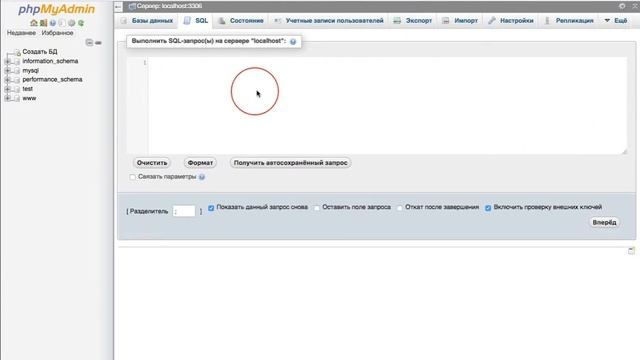Screen dimensions: 640x360
Task: Click server icon in breadcrumb bar
Action: pyautogui.click(x=132, y=6)
